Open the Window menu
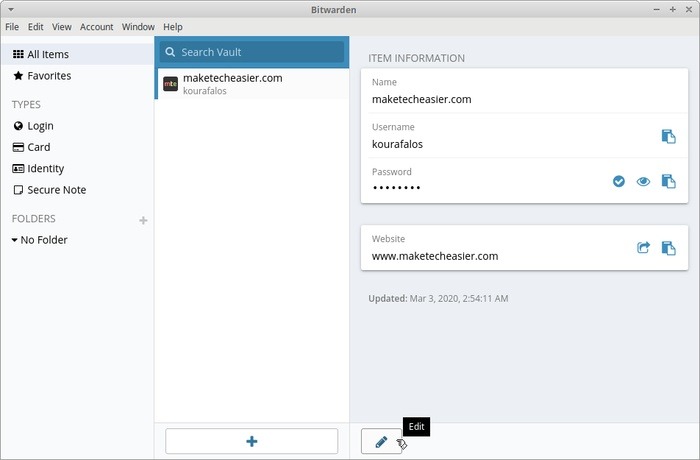 click(x=138, y=27)
